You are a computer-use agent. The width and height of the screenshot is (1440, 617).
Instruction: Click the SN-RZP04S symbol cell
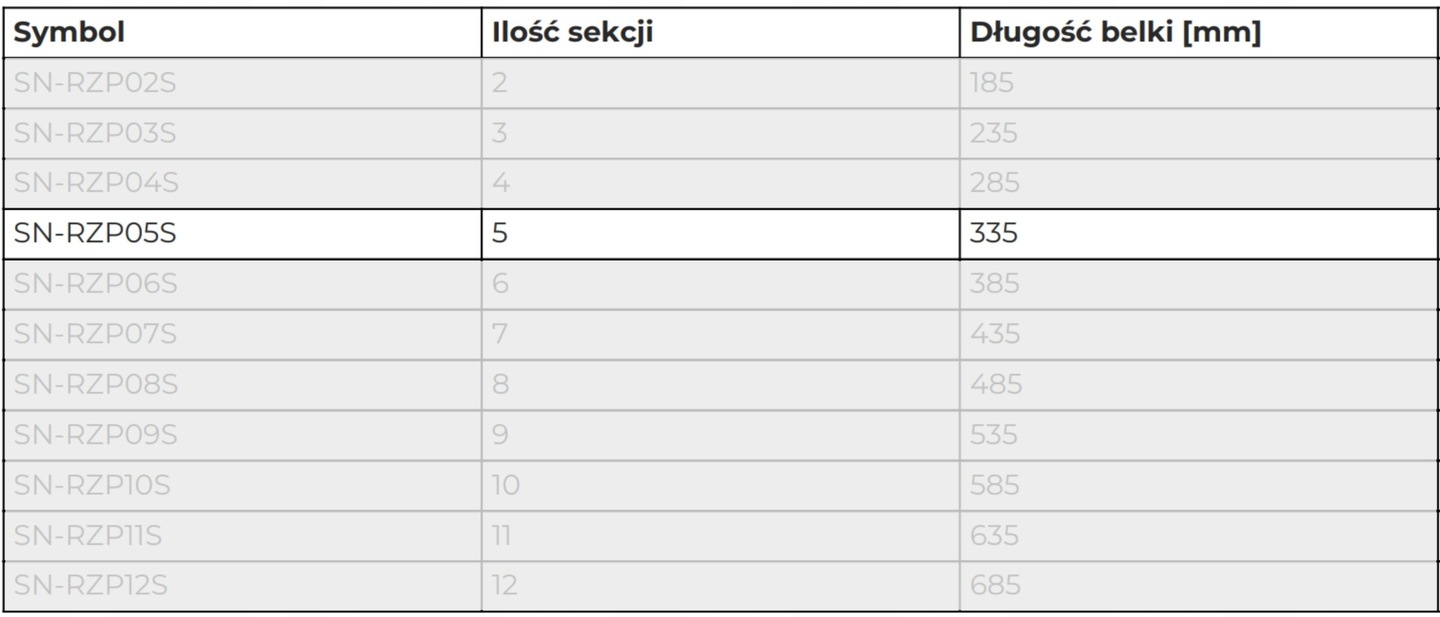point(95,183)
